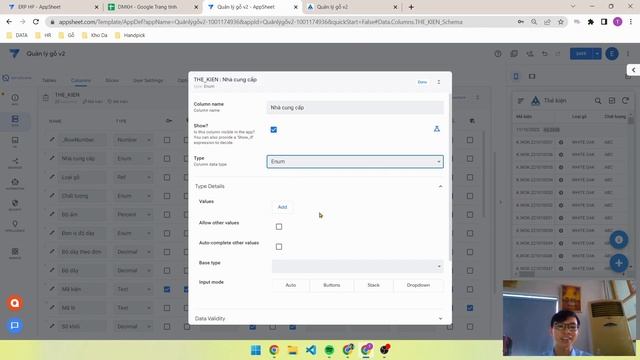Switch preview to mobile device view
This screenshot has width=640, height=360.
click(516, 76)
